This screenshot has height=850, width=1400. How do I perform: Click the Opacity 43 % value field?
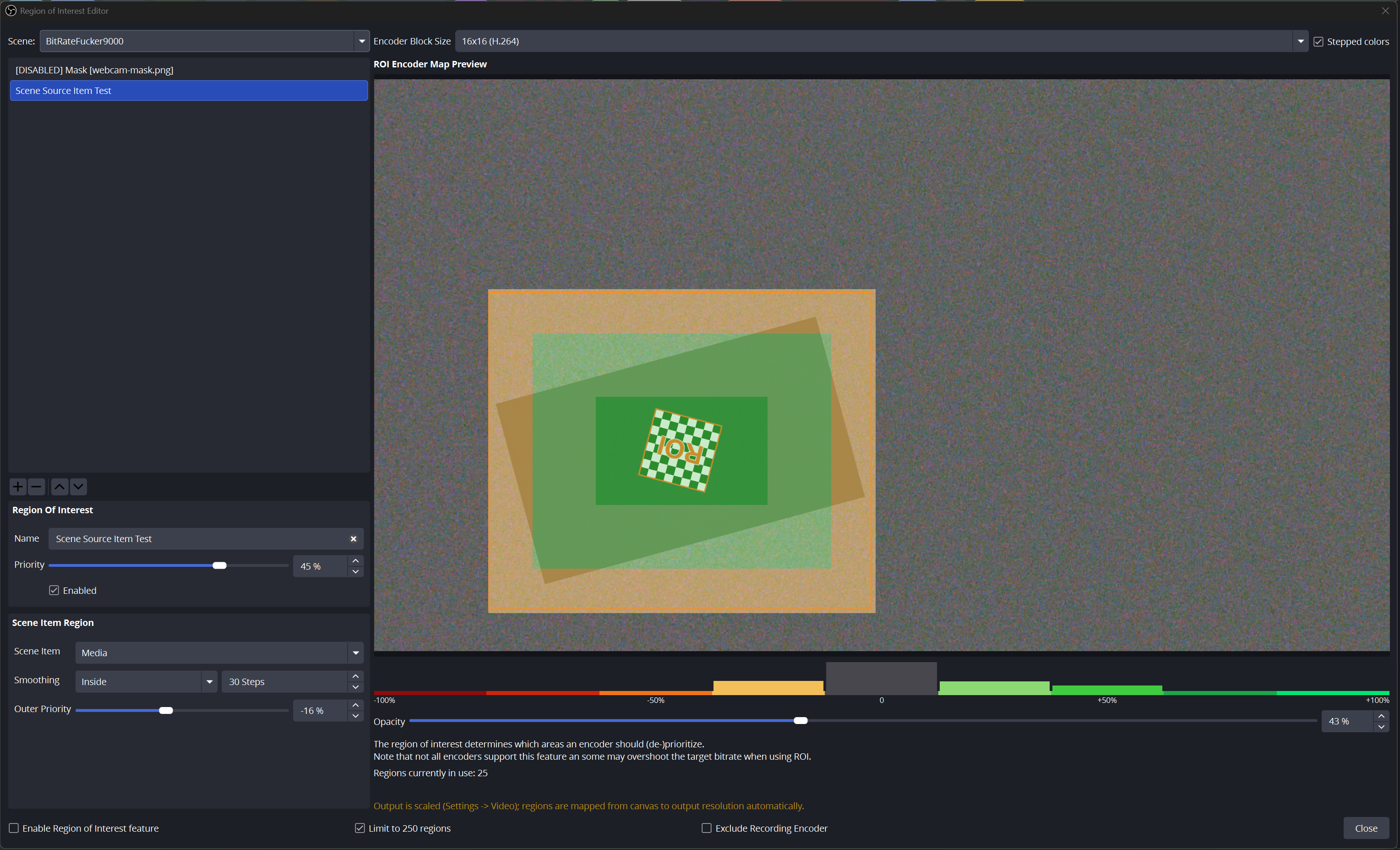(1348, 722)
